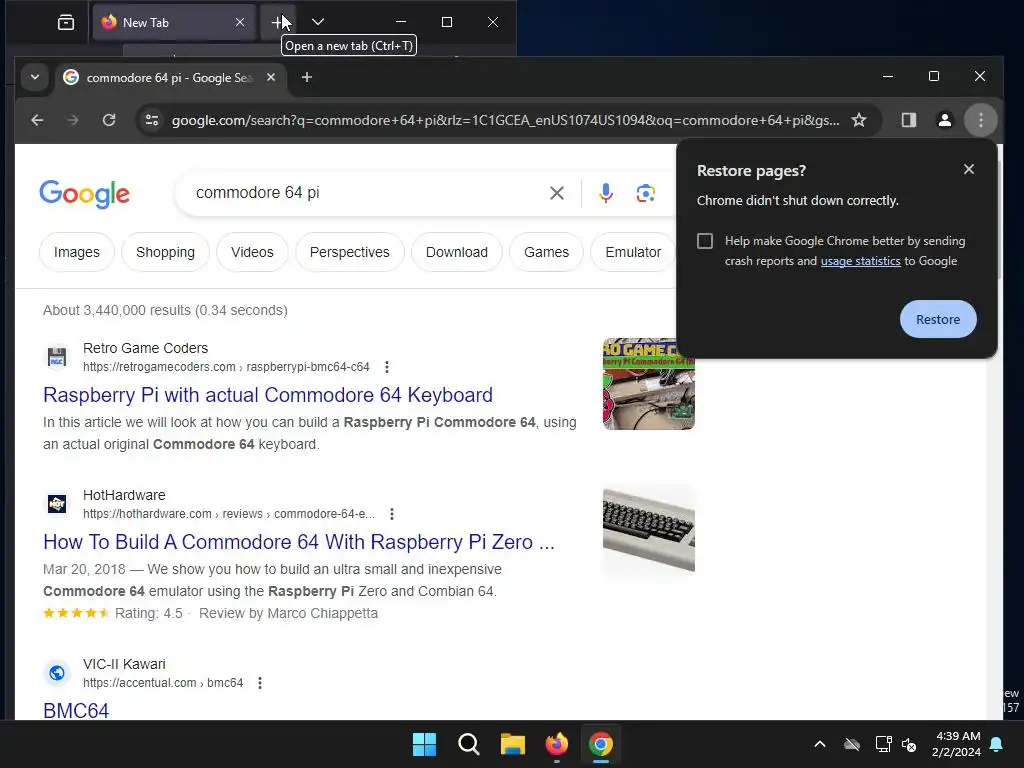Switch to Firefox from taskbar
This screenshot has width=1024, height=768.
[x=556, y=744]
